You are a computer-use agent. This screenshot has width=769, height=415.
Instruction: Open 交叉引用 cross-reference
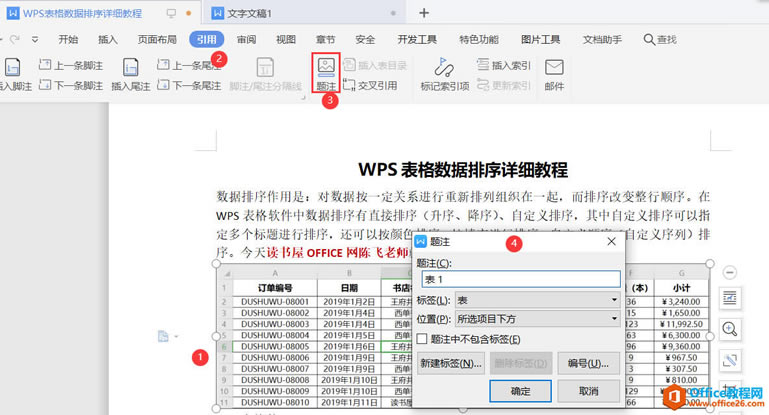pyautogui.click(x=370, y=85)
